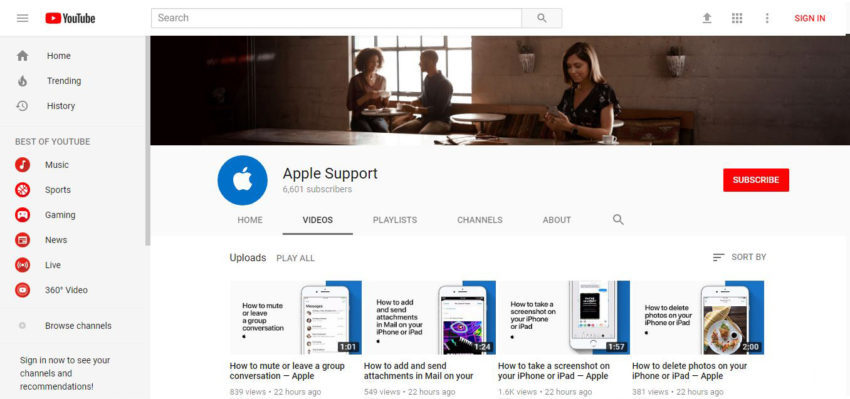850x399 pixels.
Task: Click the Trending flame icon
Action: (22, 81)
